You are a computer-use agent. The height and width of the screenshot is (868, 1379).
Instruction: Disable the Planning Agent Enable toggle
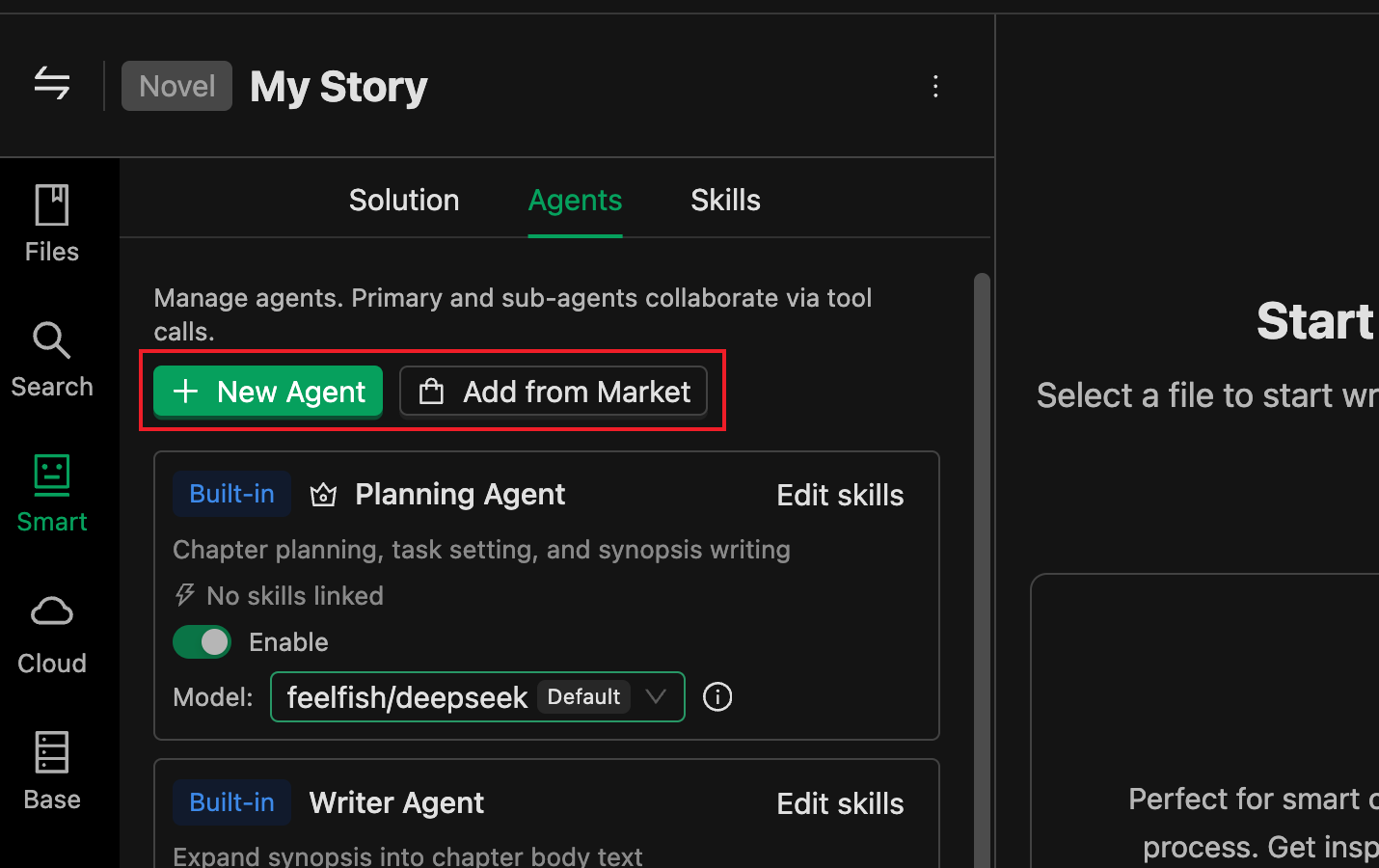coord(202,641)
